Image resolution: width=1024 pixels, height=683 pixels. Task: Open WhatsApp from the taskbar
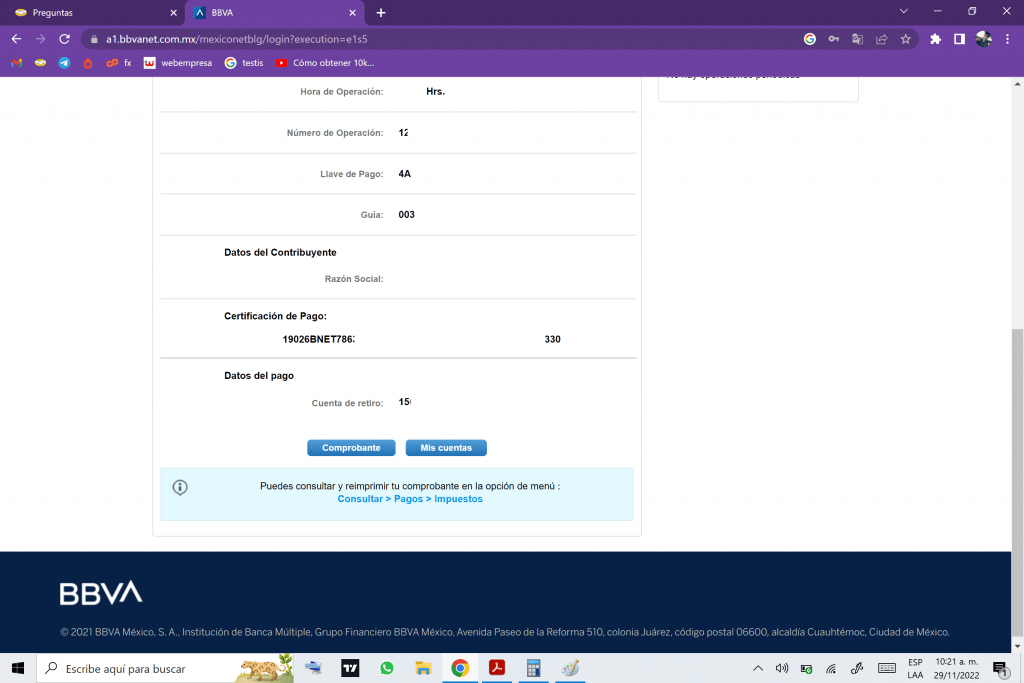387,668
